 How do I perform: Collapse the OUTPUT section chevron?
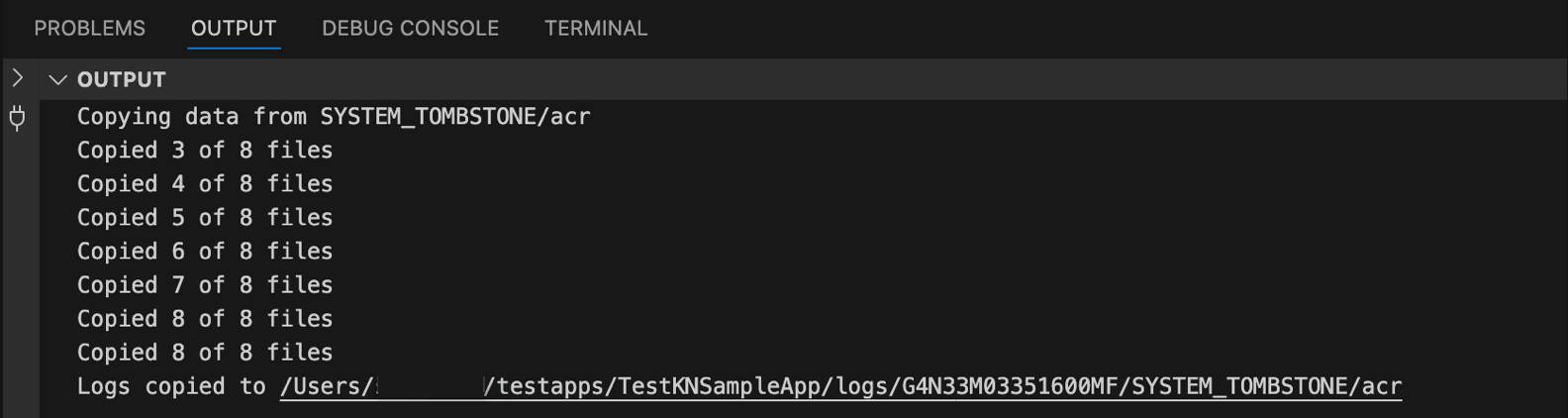click(x=57, y=80)
